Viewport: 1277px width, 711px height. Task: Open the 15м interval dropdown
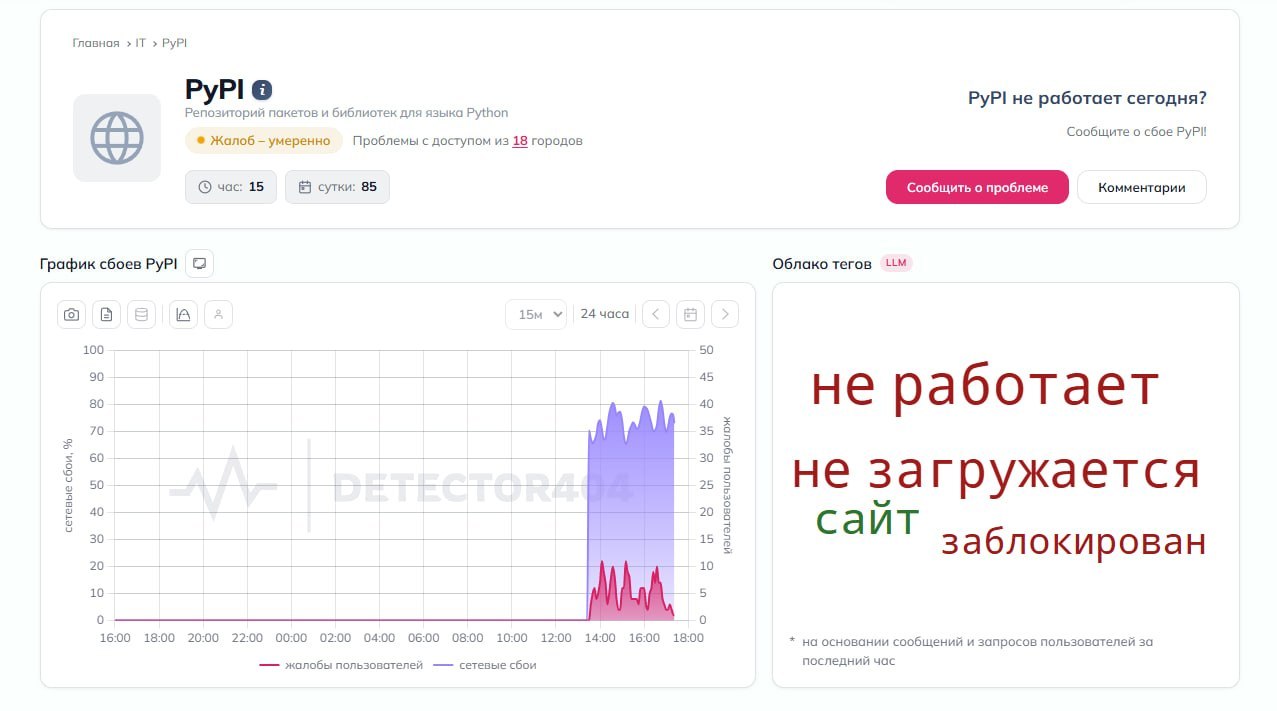(x=536, y=314)
